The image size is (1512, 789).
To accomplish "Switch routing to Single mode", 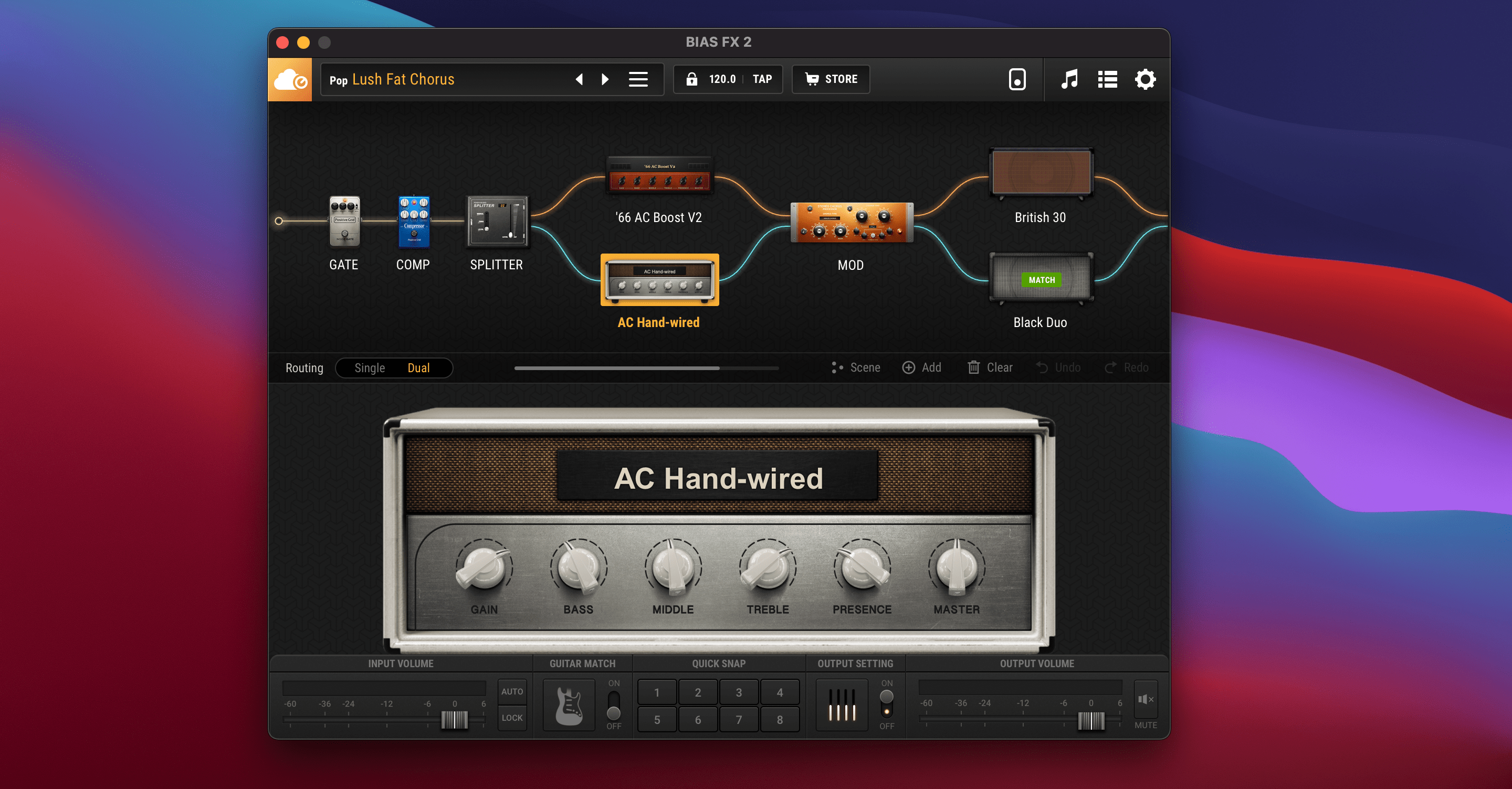I will [370, 367].
